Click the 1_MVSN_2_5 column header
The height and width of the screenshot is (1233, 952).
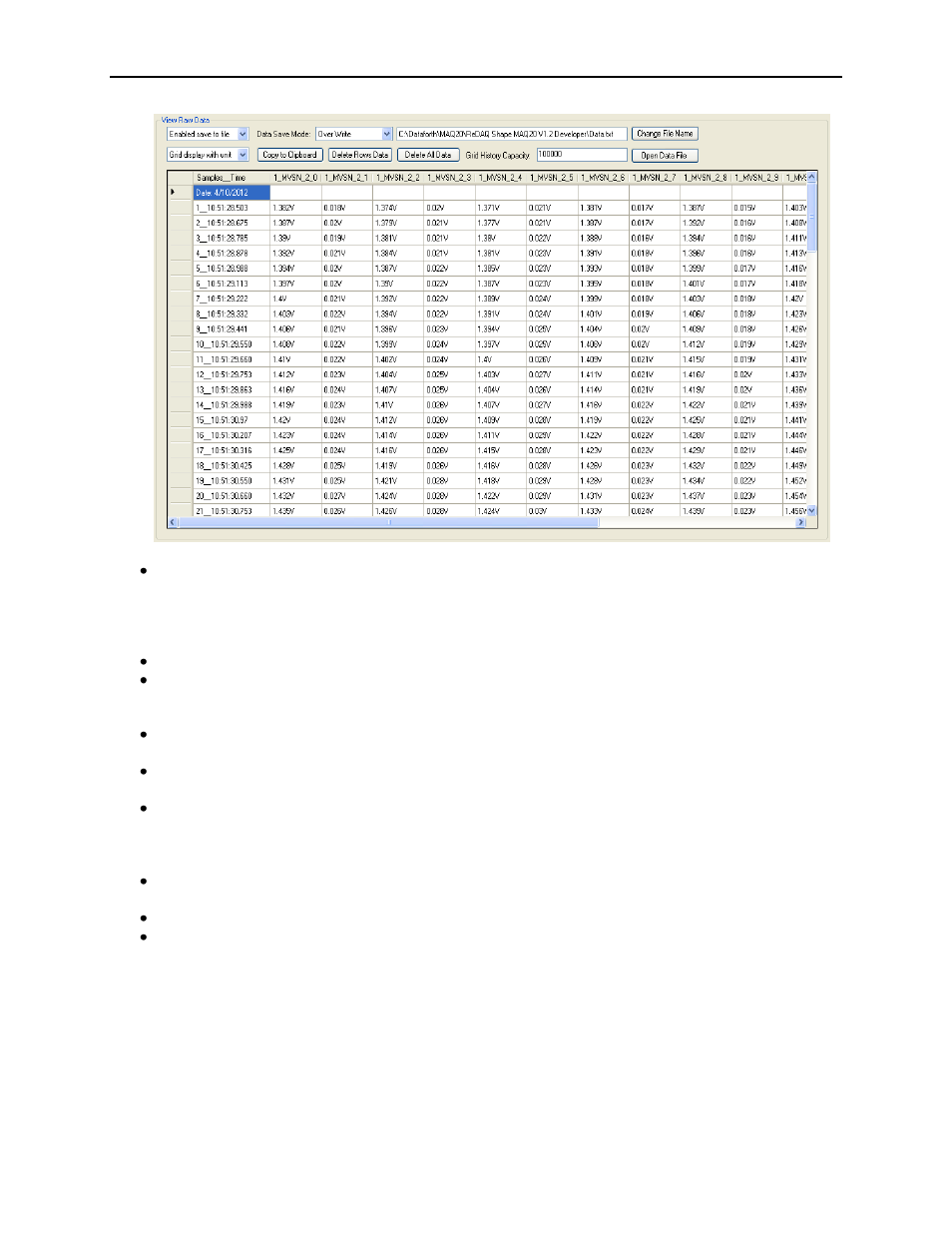pyautogui.click(x=552, y=178)
